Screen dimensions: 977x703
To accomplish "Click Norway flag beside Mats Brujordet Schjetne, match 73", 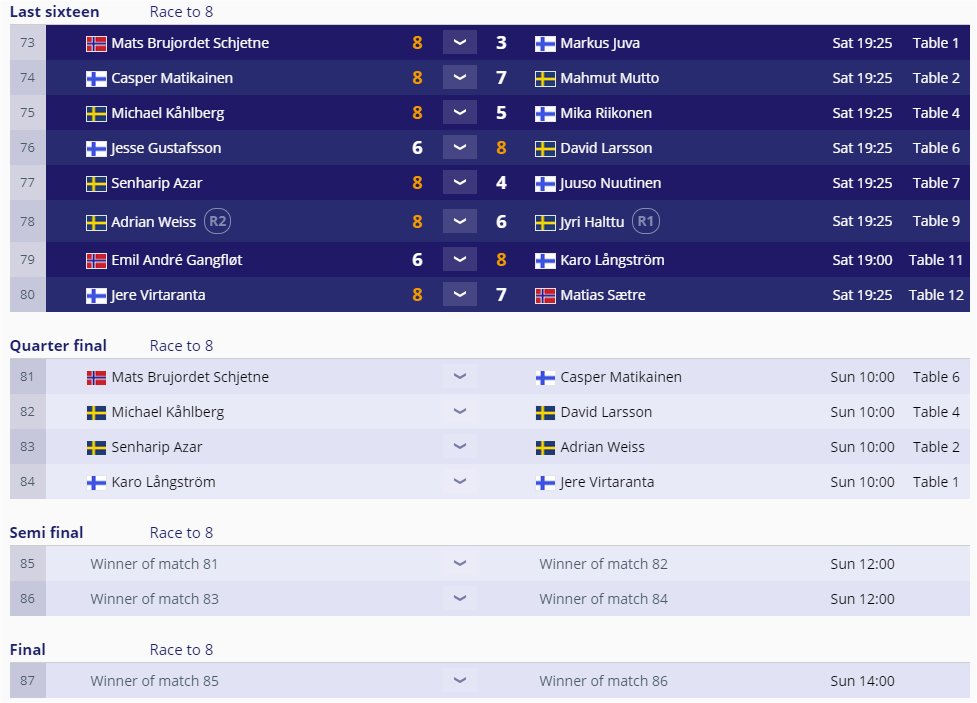I will tap(96, 43).
